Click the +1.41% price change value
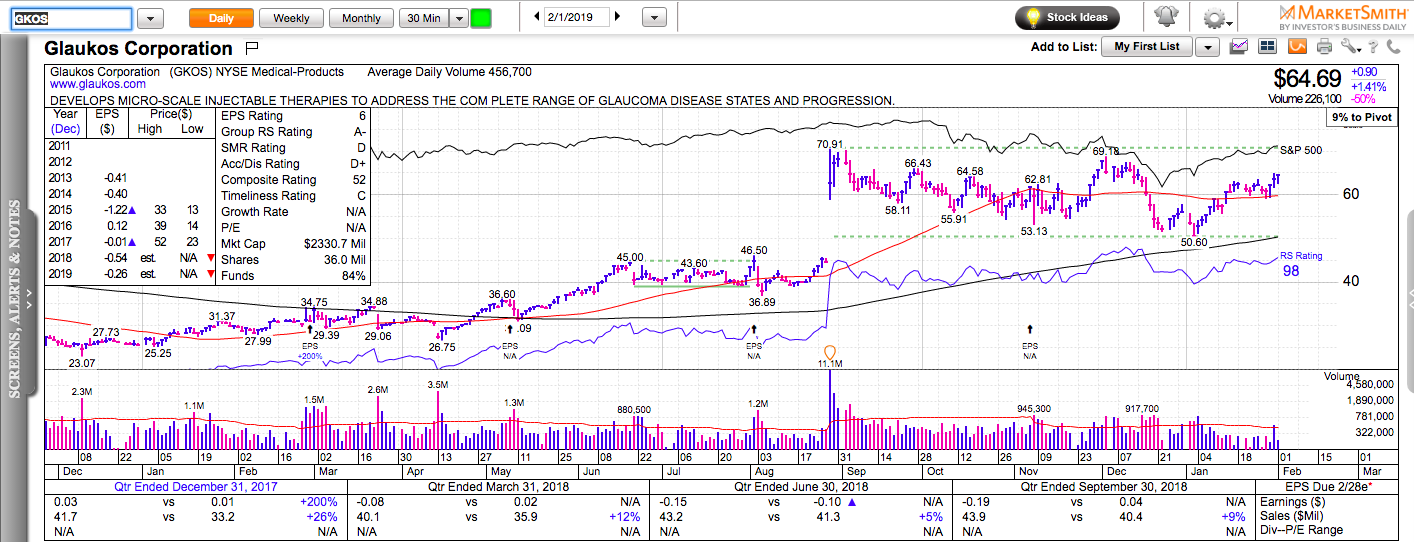Viewport: 1414px width, 542px height. point(1368,86)
